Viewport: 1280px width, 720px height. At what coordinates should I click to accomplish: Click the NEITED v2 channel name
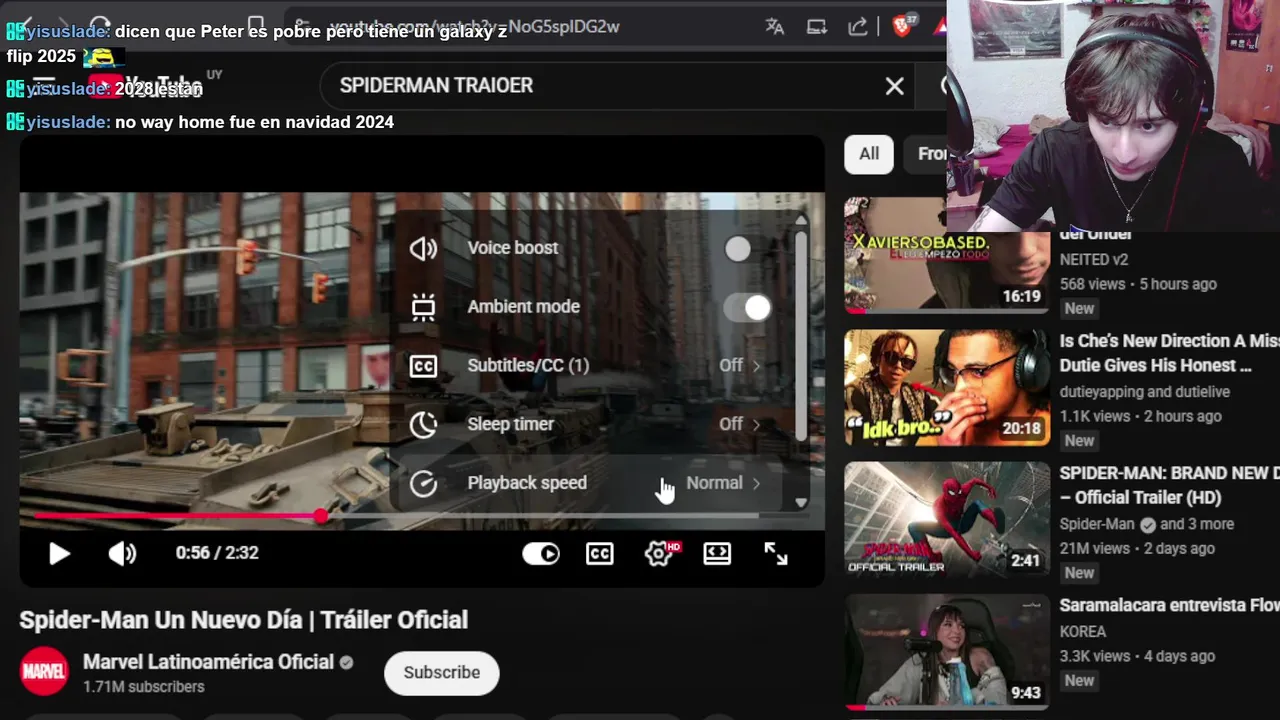[1094, 260]
